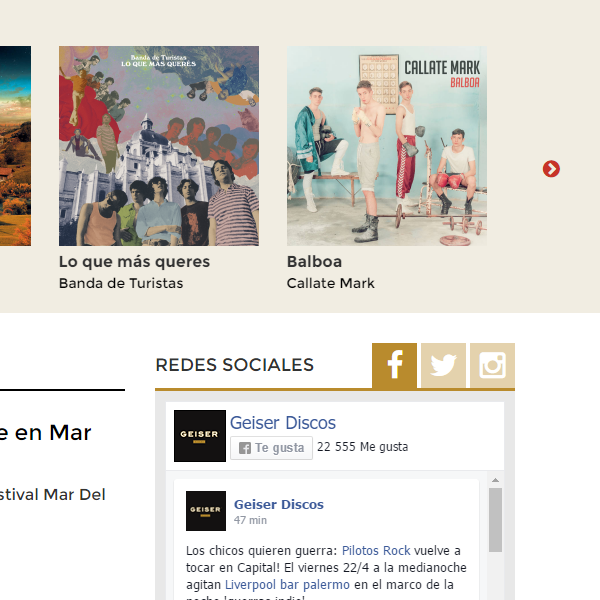Click the 47 min post timestamp
600x600 pixels.
click(x=250, y=520)
